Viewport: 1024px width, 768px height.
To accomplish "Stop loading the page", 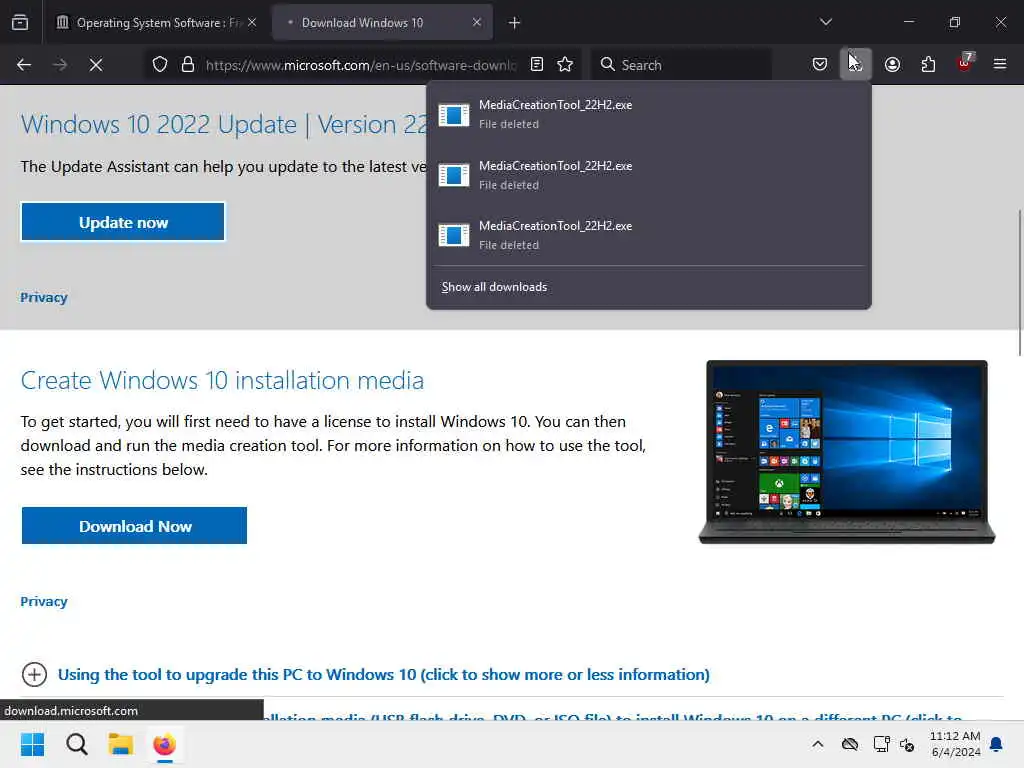I will click(95, 65).
